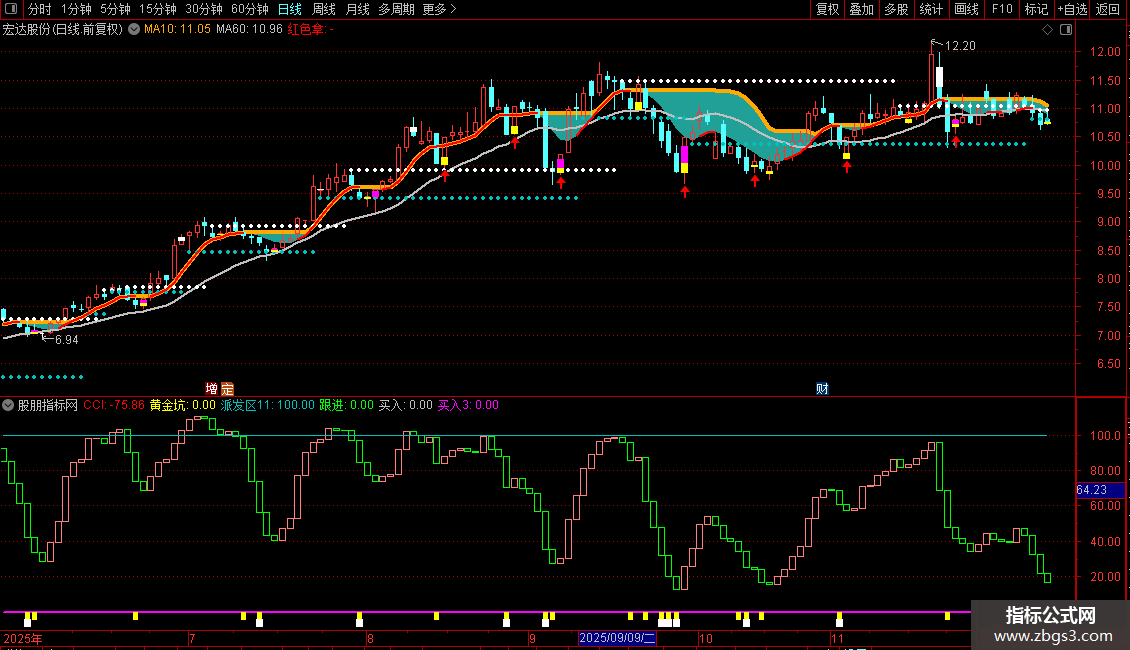
Task: Click the CCI: -75.86 value
Action: [x=114, y=406]
